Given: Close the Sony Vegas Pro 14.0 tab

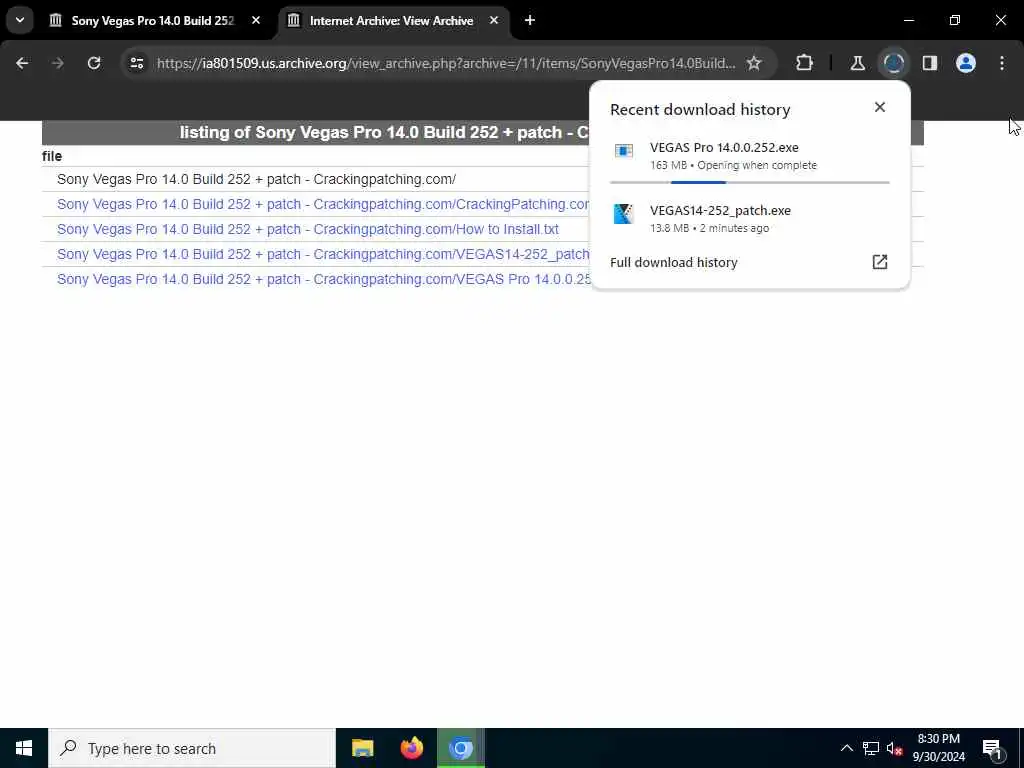Looking at the screenshot, I should [x=256, y=20].
